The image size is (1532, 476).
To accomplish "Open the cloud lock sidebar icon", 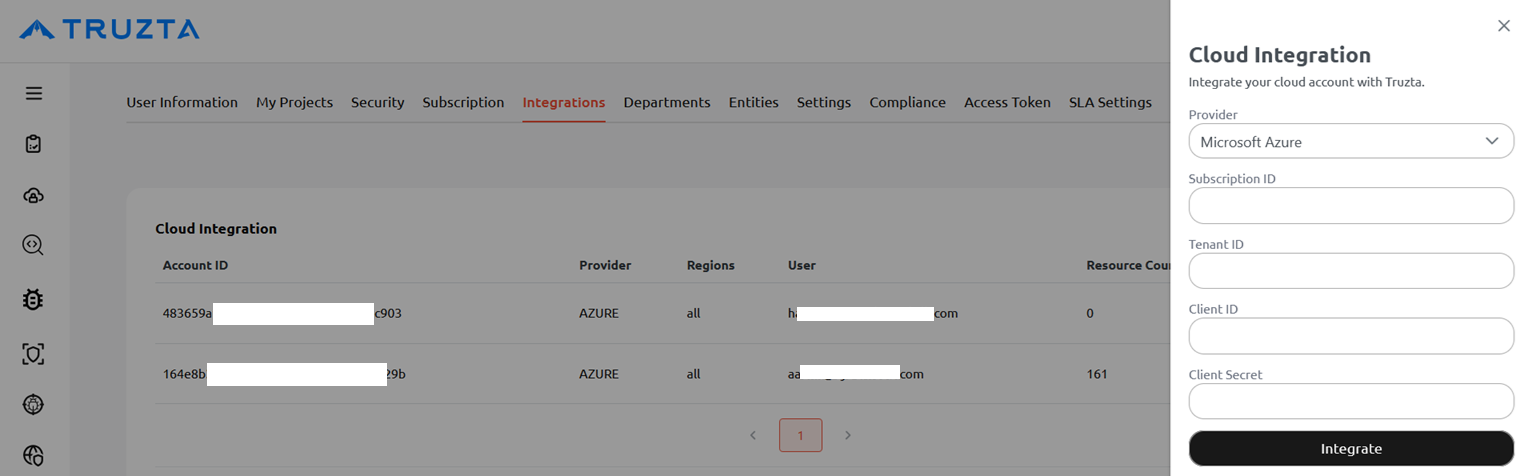I will click(34, 195).
